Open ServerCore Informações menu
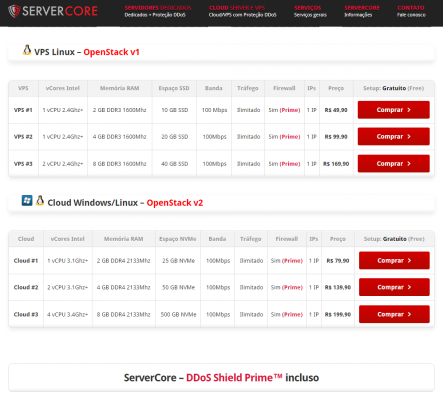Screen dimensions: 443x400 362,11
